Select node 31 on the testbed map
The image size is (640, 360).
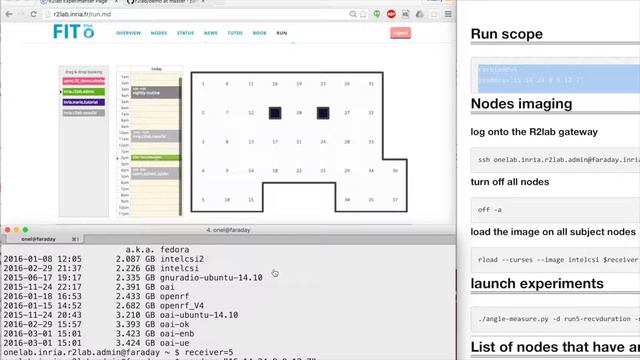(x=371, y=84)
